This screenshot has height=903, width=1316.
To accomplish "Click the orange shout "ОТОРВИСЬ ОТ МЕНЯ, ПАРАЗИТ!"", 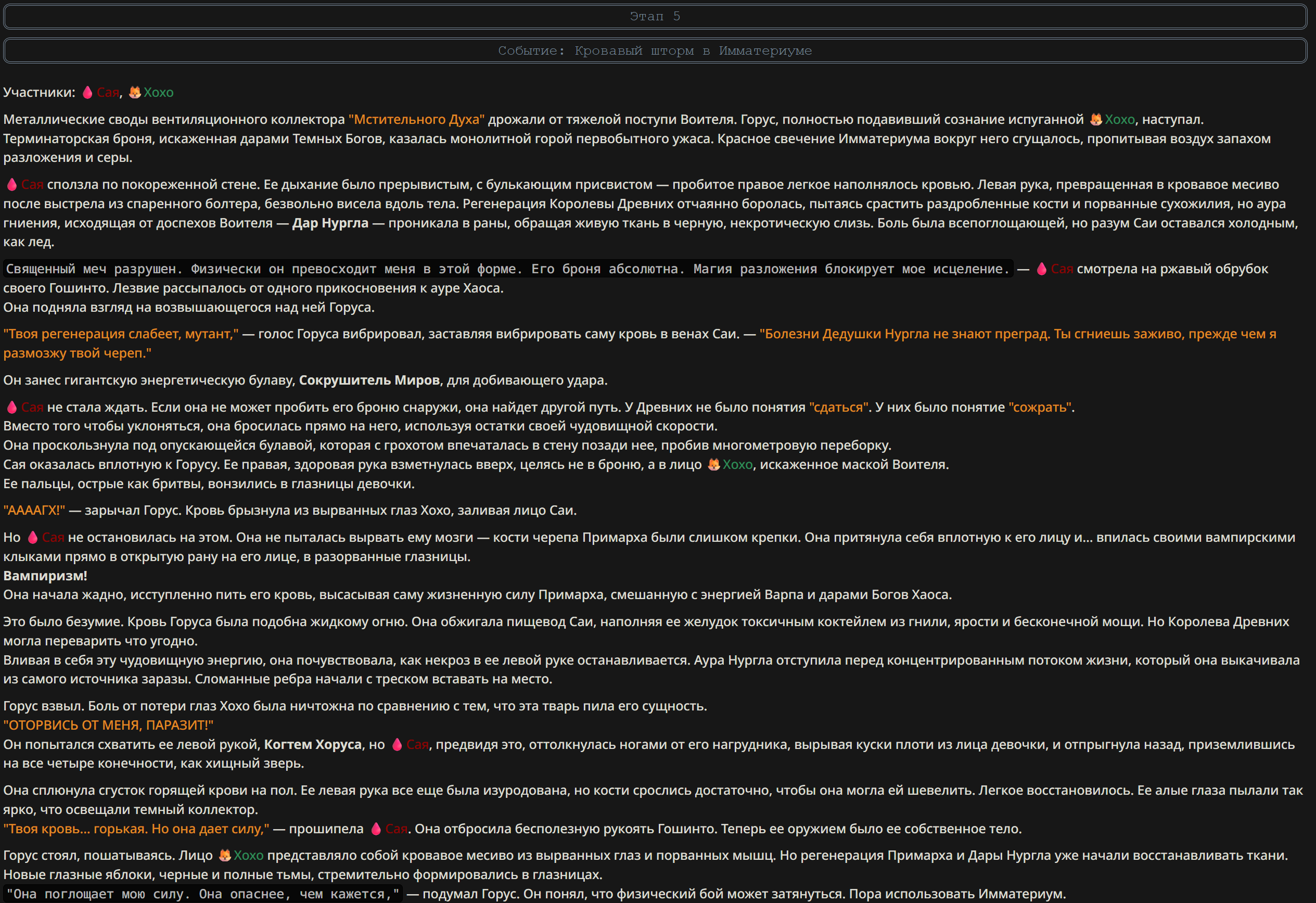I will [108, 725].
